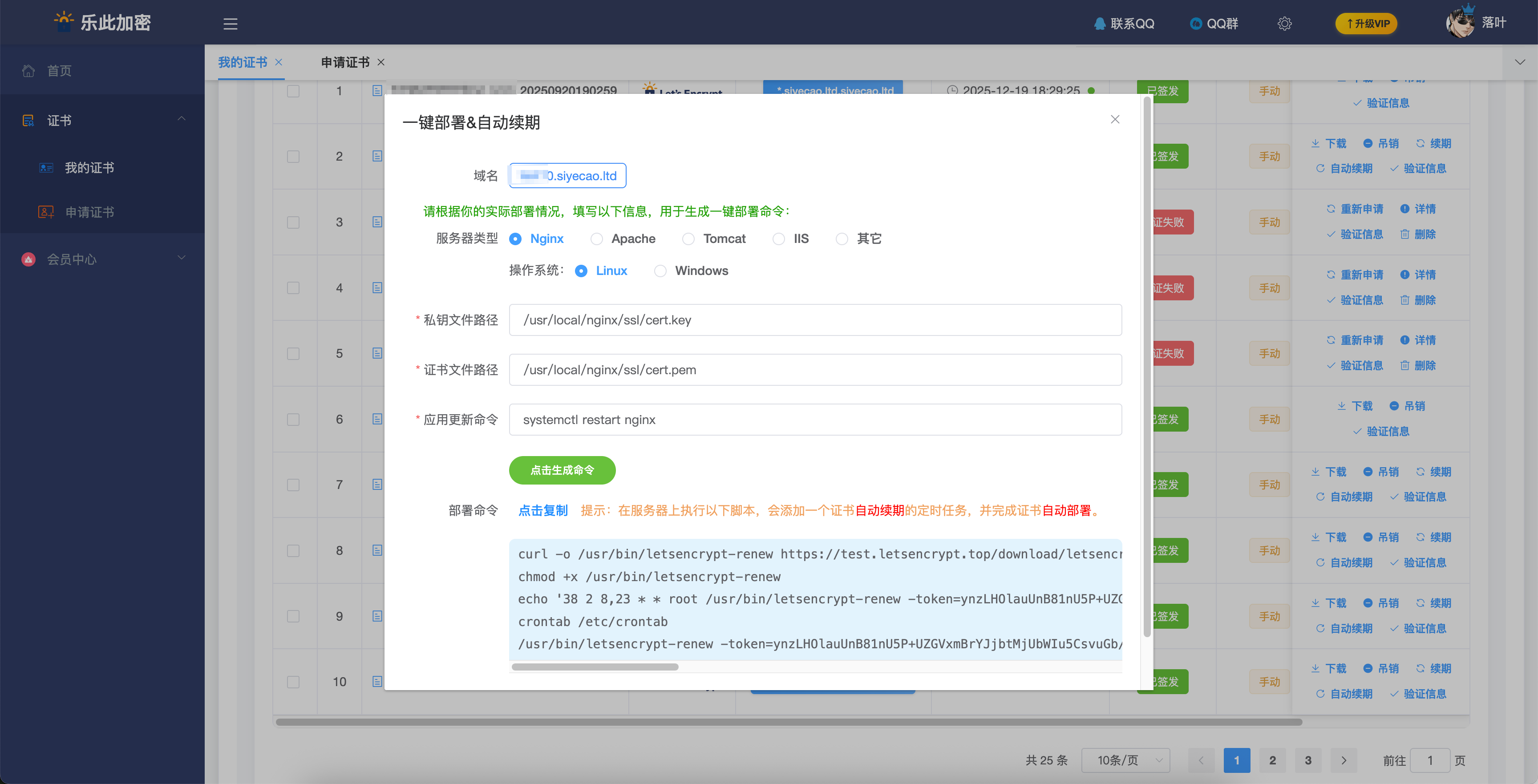The width and height of the screenshot is (1538, 784).
Task: Click the 证书文件路径 input field
Action: coord(815,370)
